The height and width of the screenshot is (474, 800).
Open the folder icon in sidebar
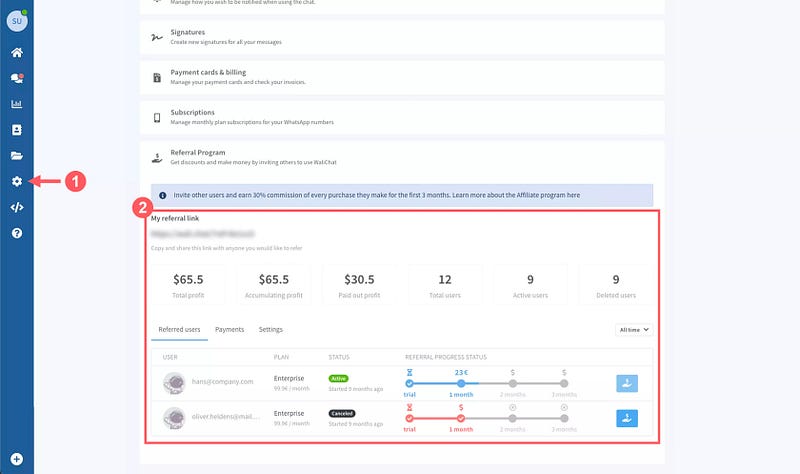point(16,156)
